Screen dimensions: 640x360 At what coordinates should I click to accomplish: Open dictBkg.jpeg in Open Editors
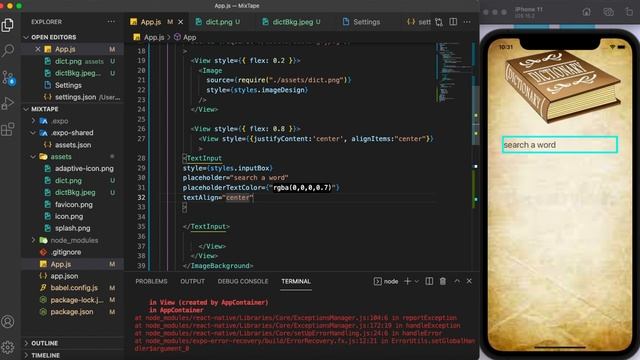pyautogui.click(x=72, y=73)
